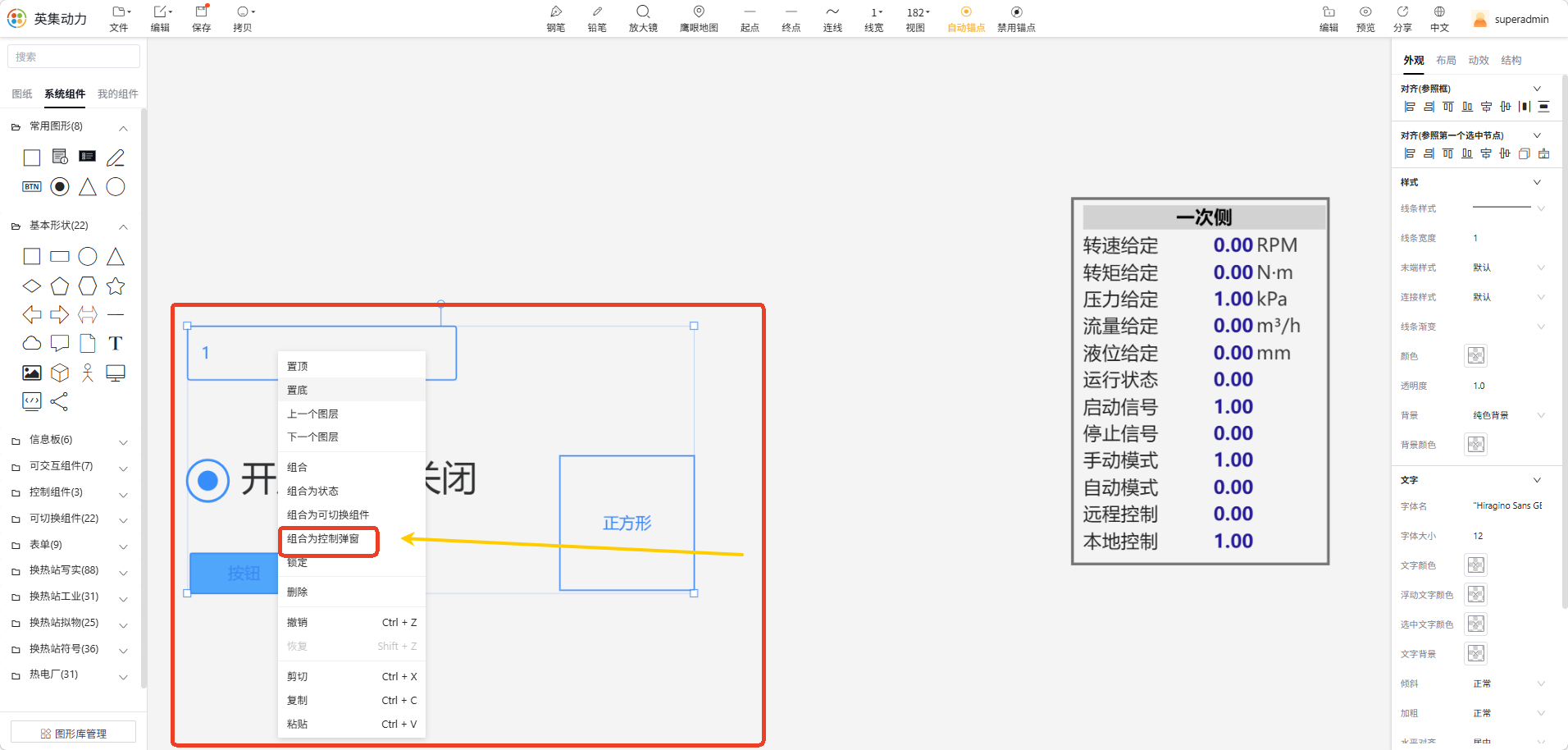Click the 正方形 square on canvas

pos(627,523)
